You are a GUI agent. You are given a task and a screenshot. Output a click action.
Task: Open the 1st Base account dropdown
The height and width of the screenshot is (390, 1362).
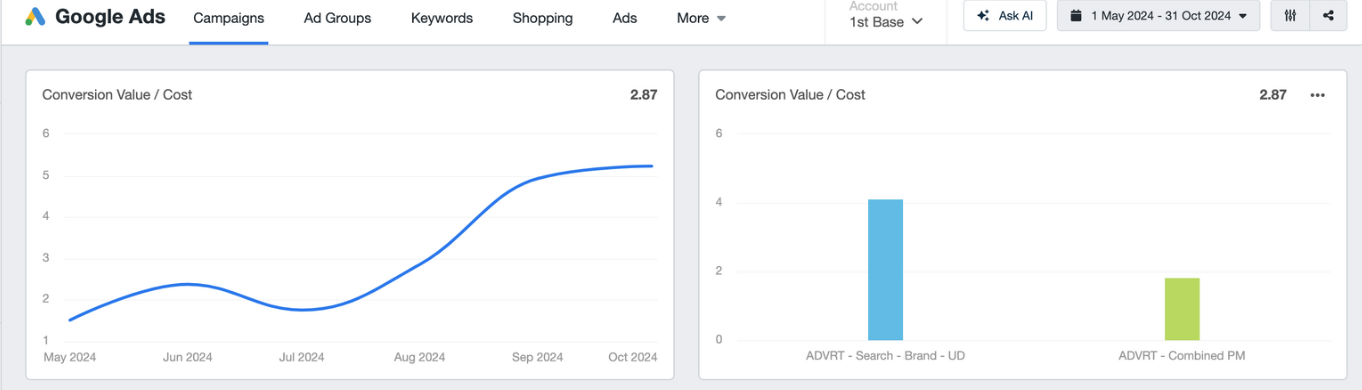click(886, 21)
